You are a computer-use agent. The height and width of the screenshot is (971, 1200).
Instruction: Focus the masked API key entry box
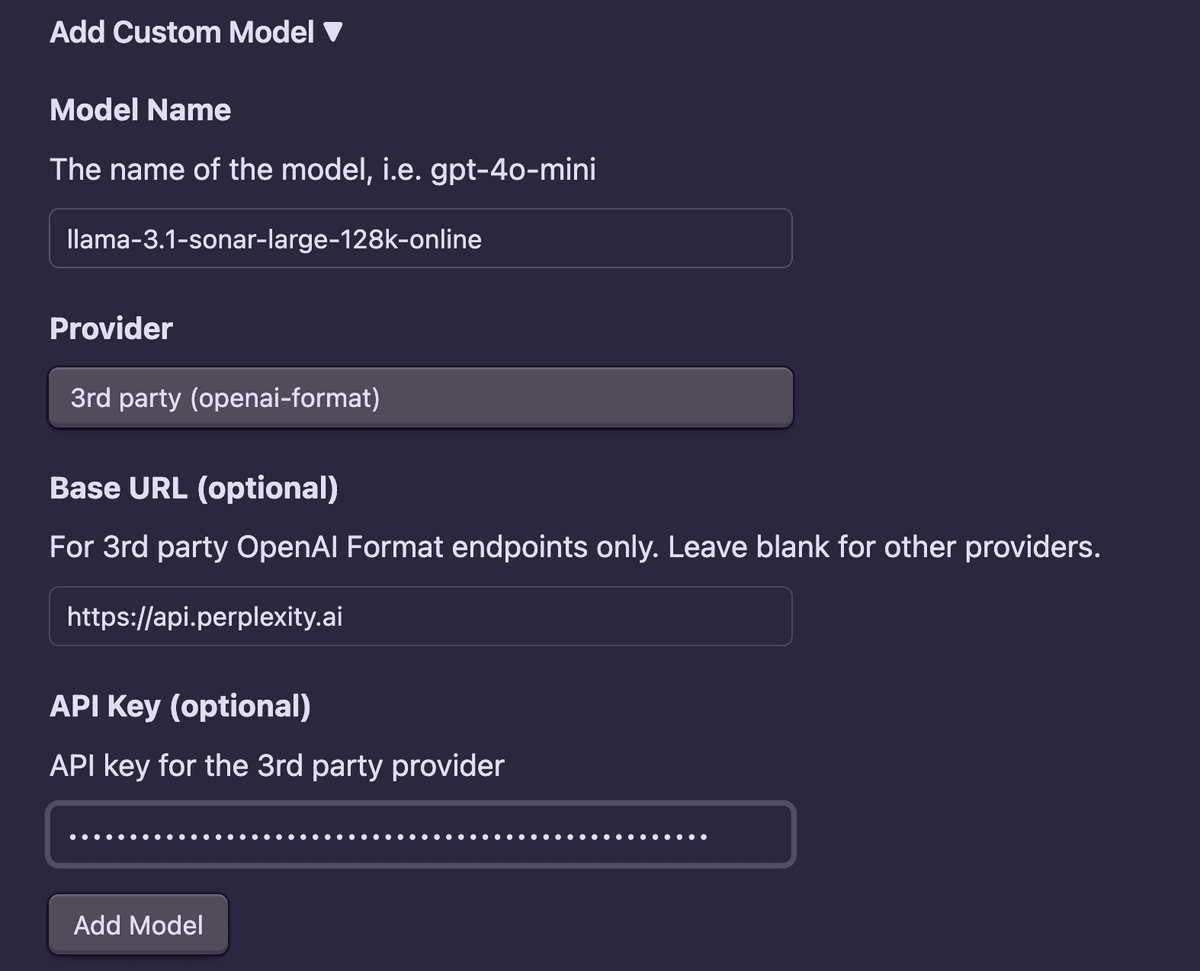click(420, 834)
